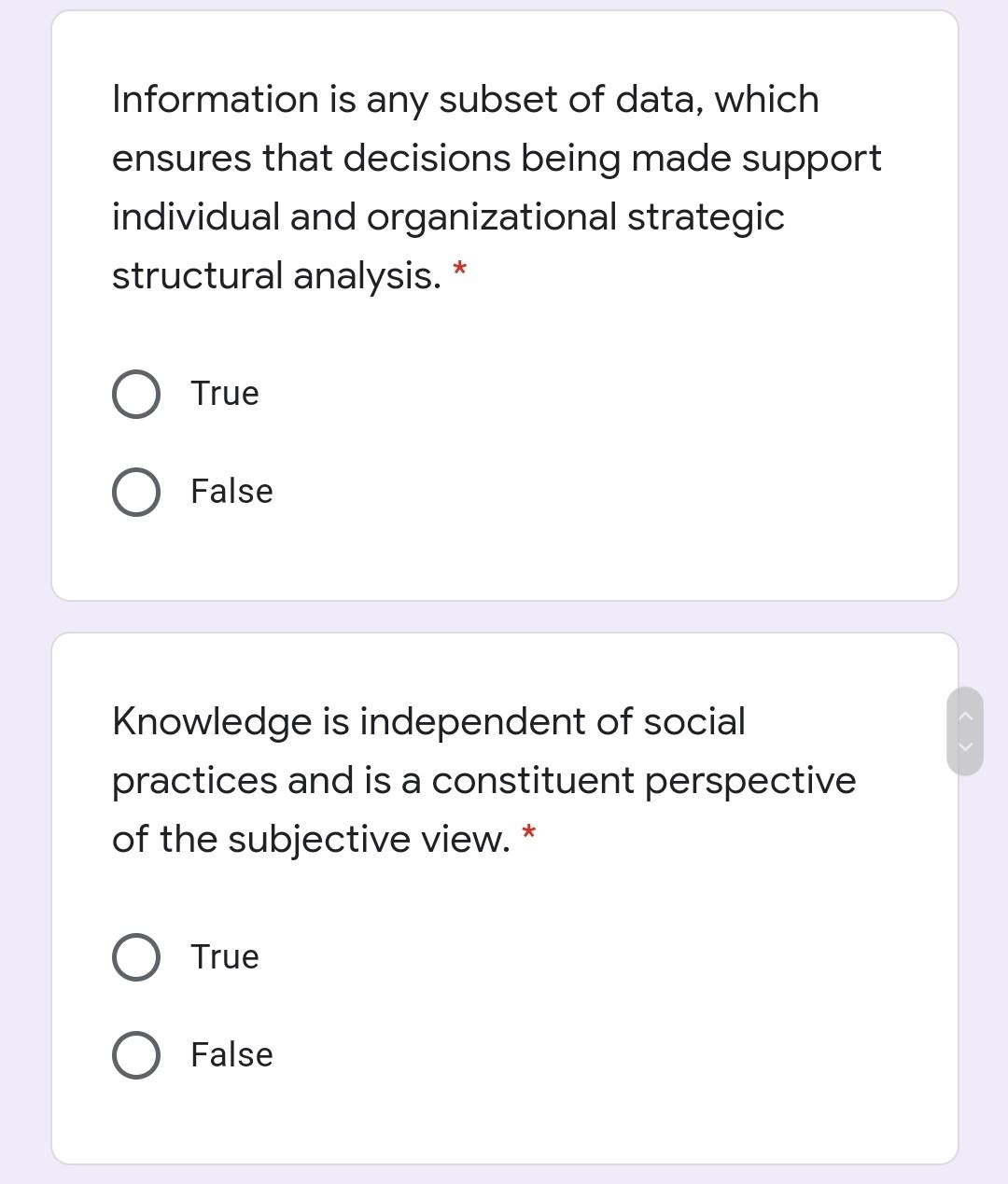Click the red asterisk after 'structural analysis.'
Image resolution: width=1008 pixels, height=1184 pixels.
pos(459,271)
